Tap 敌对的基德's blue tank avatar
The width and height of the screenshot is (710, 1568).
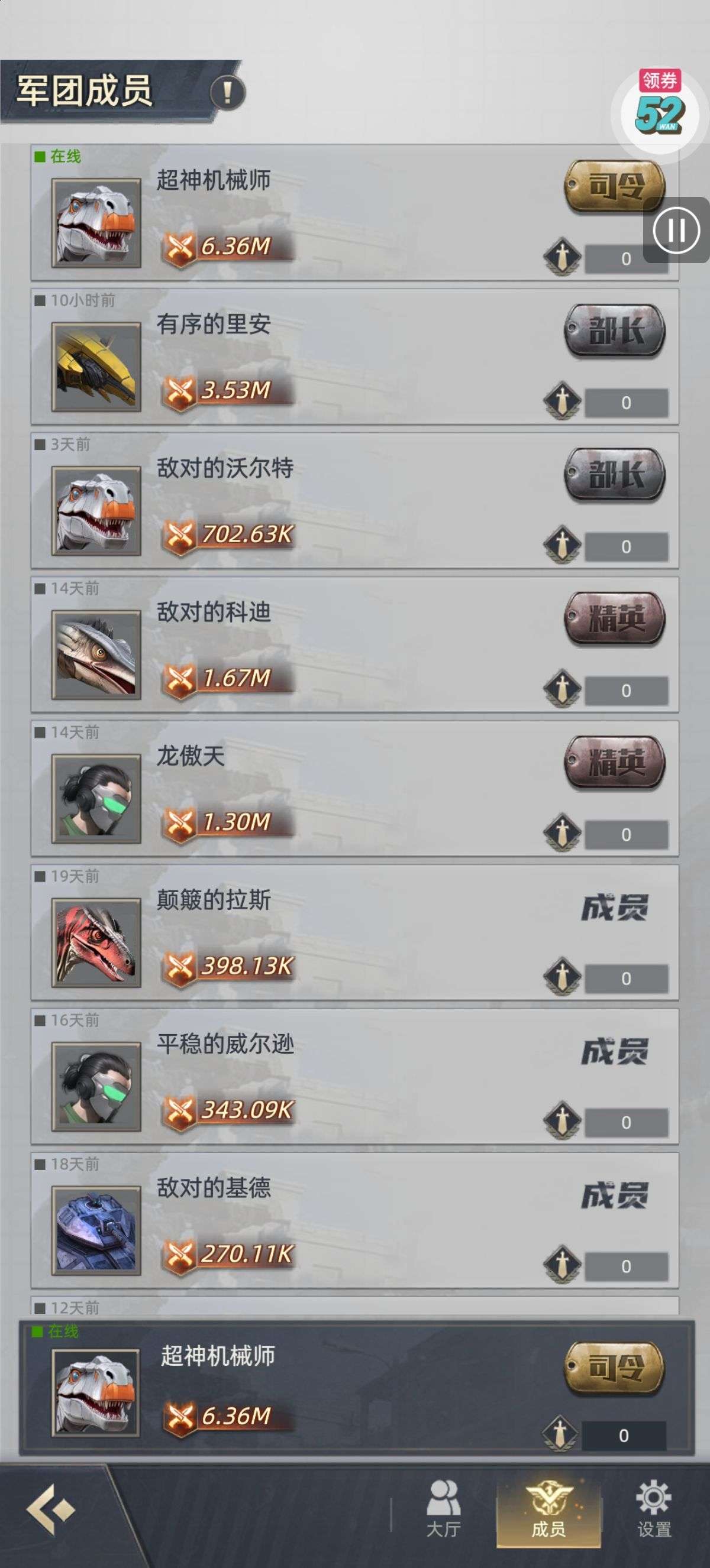tap(96, 1230)
